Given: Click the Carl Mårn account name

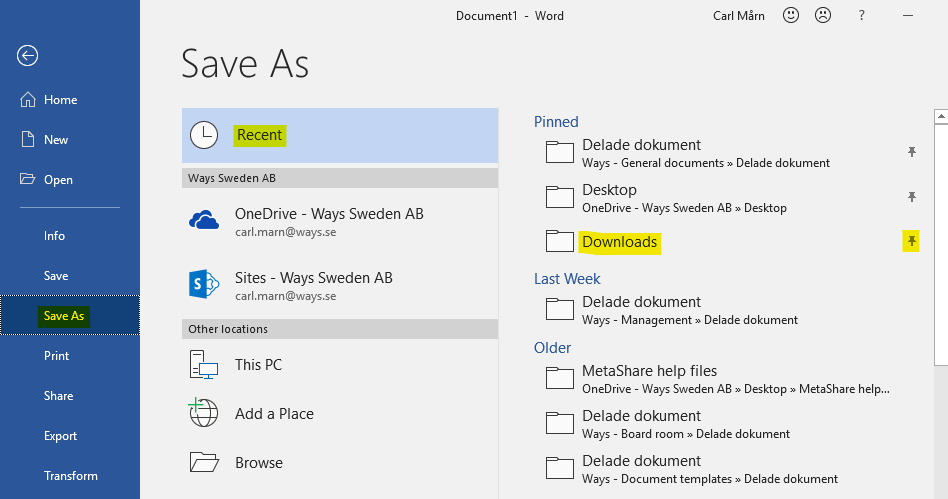Looking at the screenshot, I should (738, 16).
